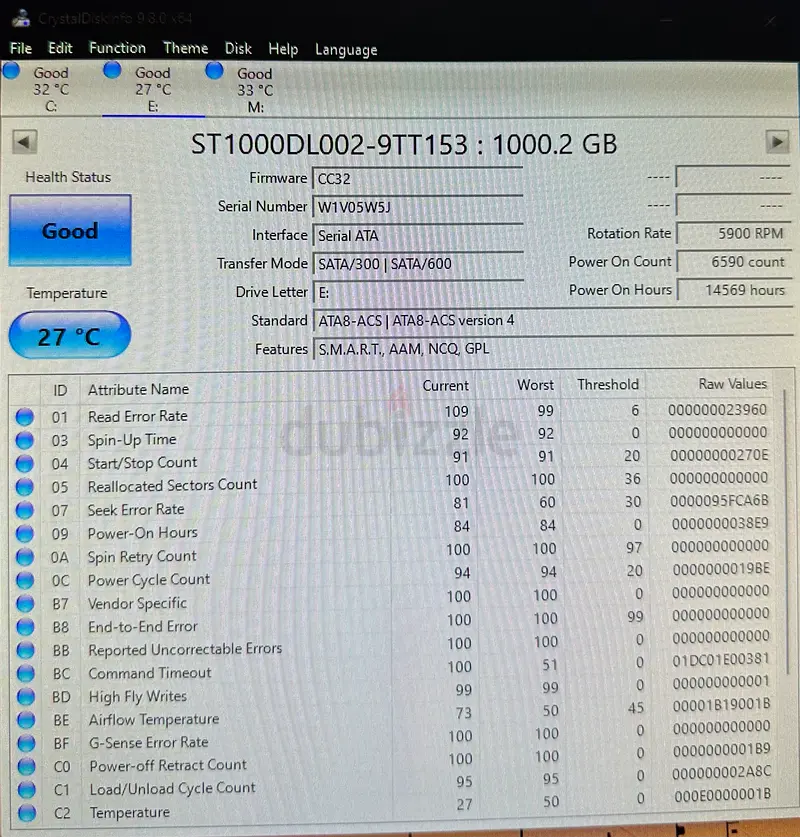Click status icon for Reallocated Sectors Count
This screenshot has height=837, width=800.
tap(25, 487)
